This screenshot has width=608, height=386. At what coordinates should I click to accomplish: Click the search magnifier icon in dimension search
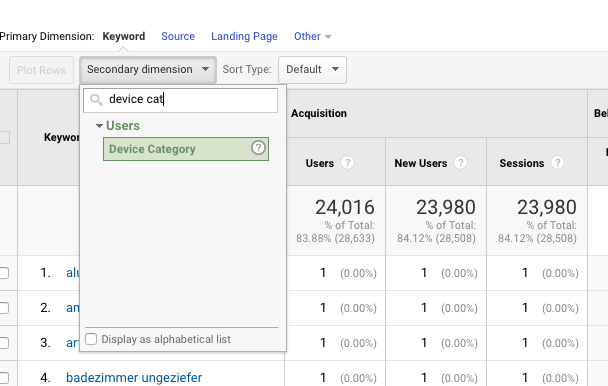[96, 100]
